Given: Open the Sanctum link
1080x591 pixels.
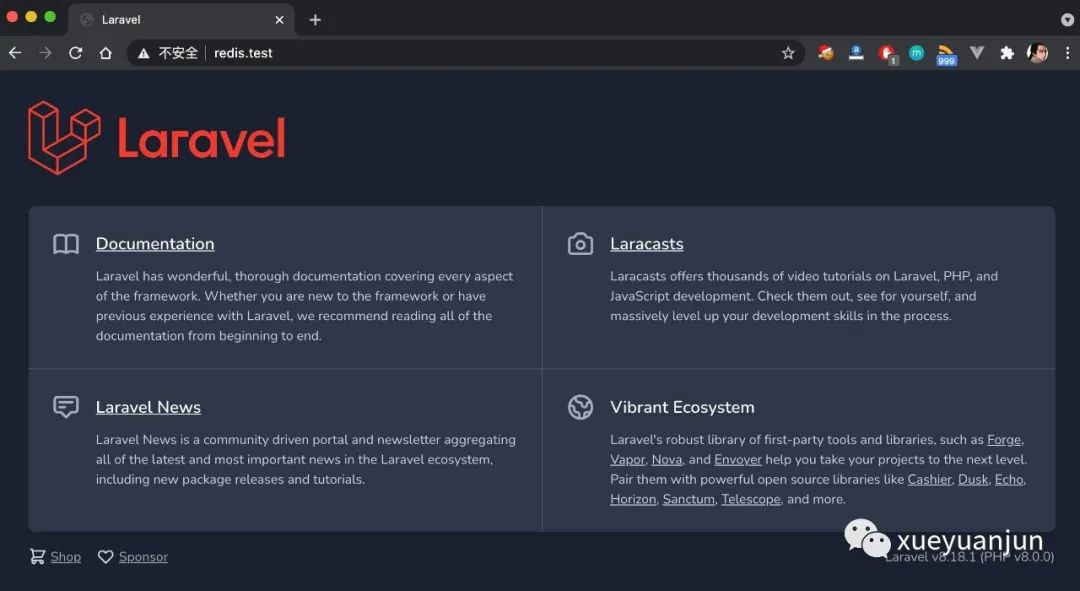Looking at the screenshot, I should click(688, 499).
